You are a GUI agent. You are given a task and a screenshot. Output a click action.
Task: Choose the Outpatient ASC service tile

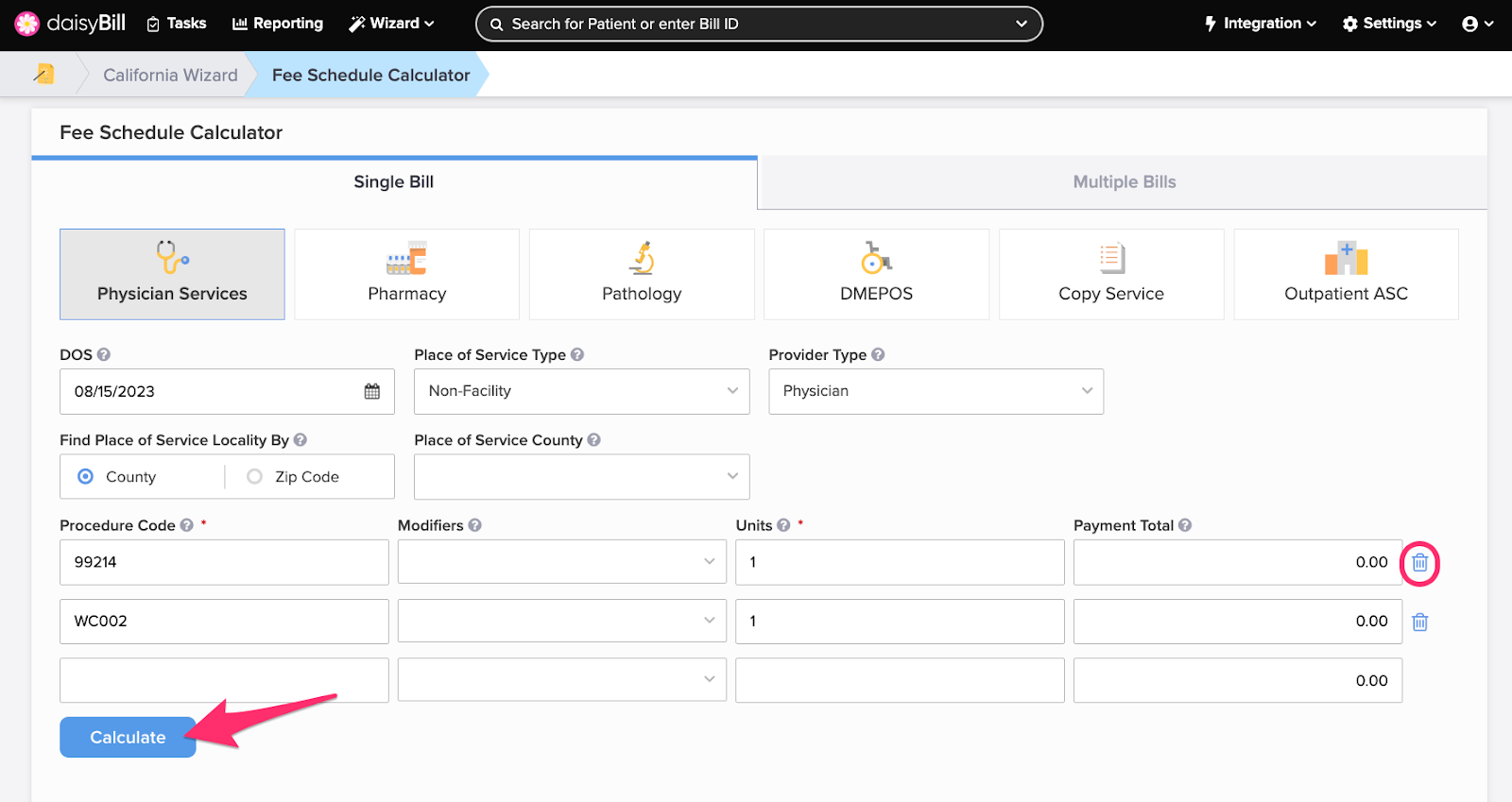1346,274
